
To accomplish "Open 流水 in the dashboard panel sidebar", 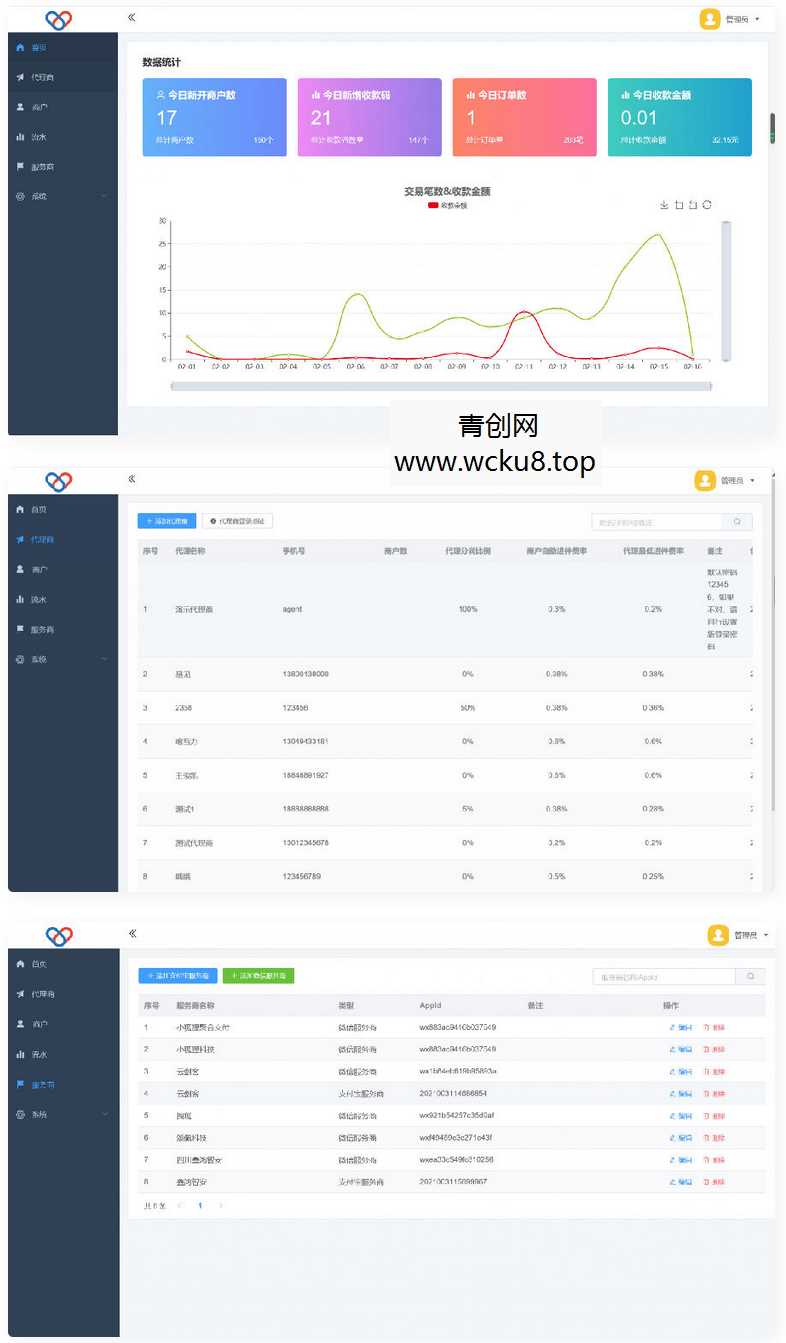I will pyautogui.click(x=62, y=137).
